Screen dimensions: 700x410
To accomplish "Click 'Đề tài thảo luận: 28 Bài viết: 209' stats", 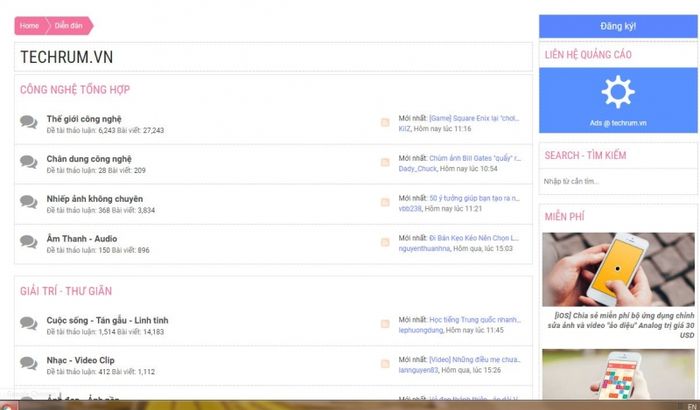I will 96,170.
